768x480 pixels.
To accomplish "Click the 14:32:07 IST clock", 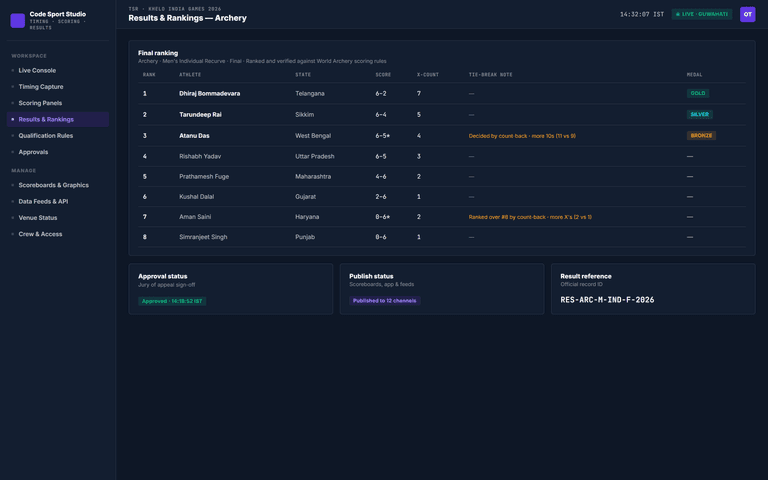I will pos(642,14).
